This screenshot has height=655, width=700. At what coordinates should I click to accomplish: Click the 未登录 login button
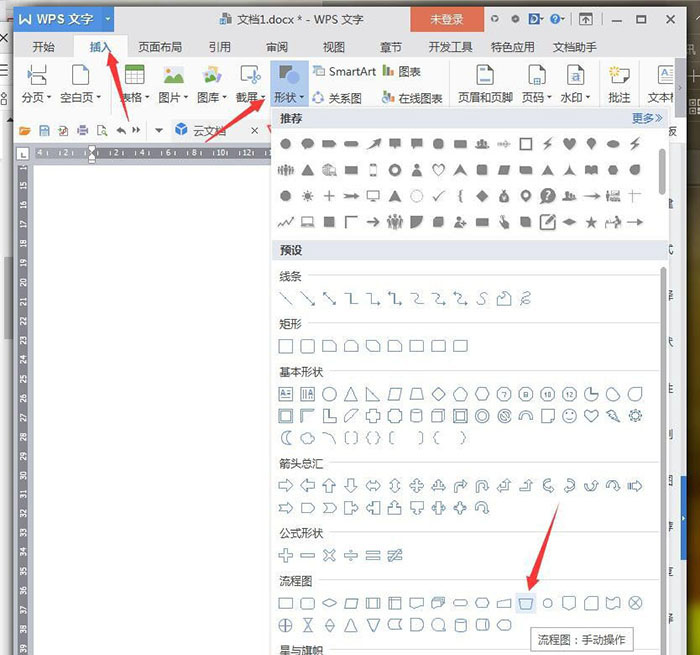447,19
